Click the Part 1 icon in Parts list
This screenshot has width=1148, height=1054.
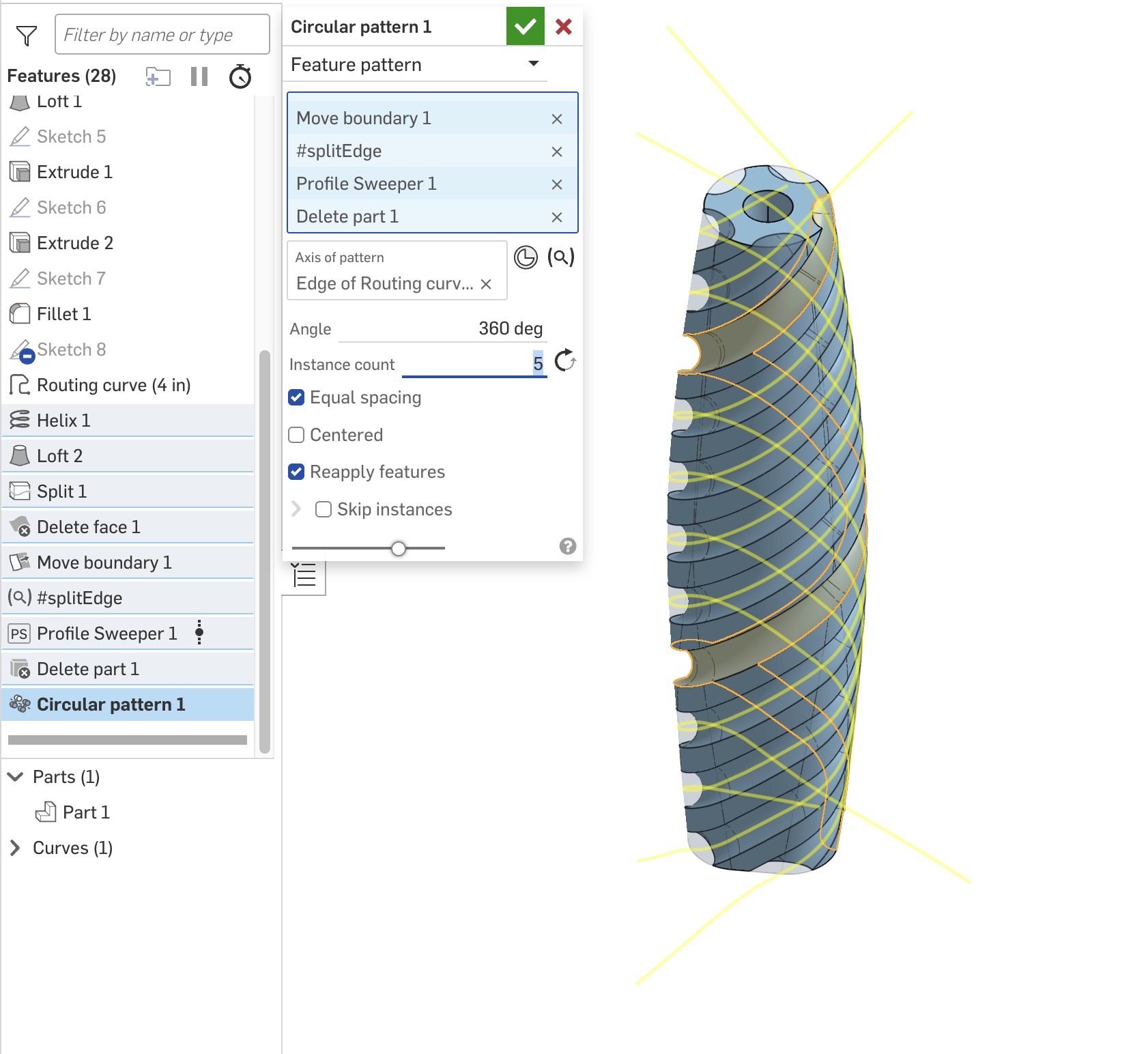click(46, 812)
